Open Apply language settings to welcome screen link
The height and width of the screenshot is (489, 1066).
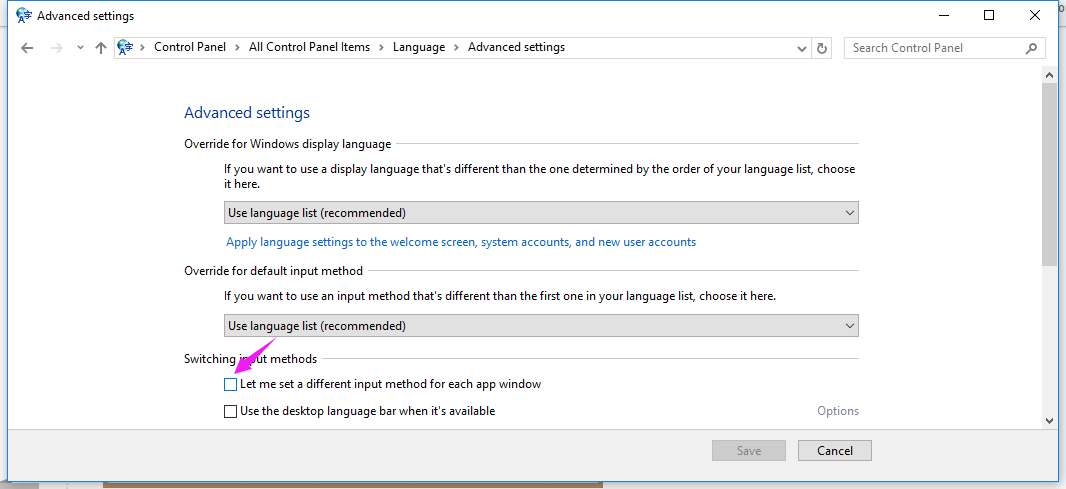point(461,242)
